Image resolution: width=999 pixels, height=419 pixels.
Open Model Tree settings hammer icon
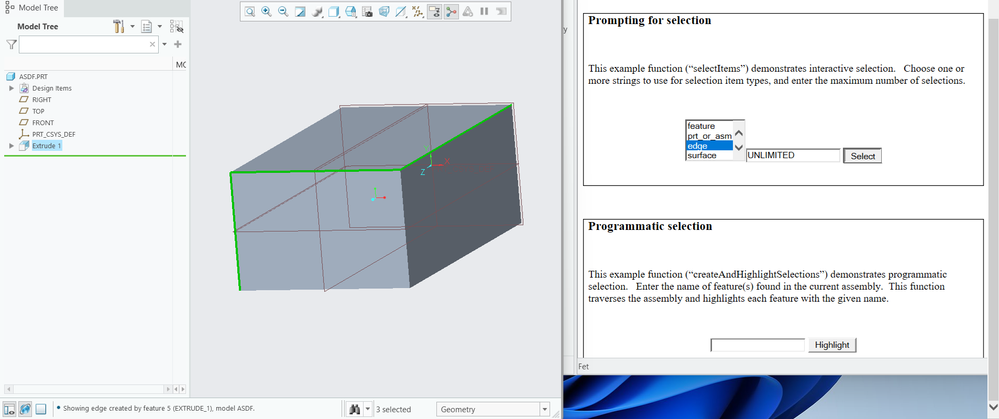pos(119,26)
